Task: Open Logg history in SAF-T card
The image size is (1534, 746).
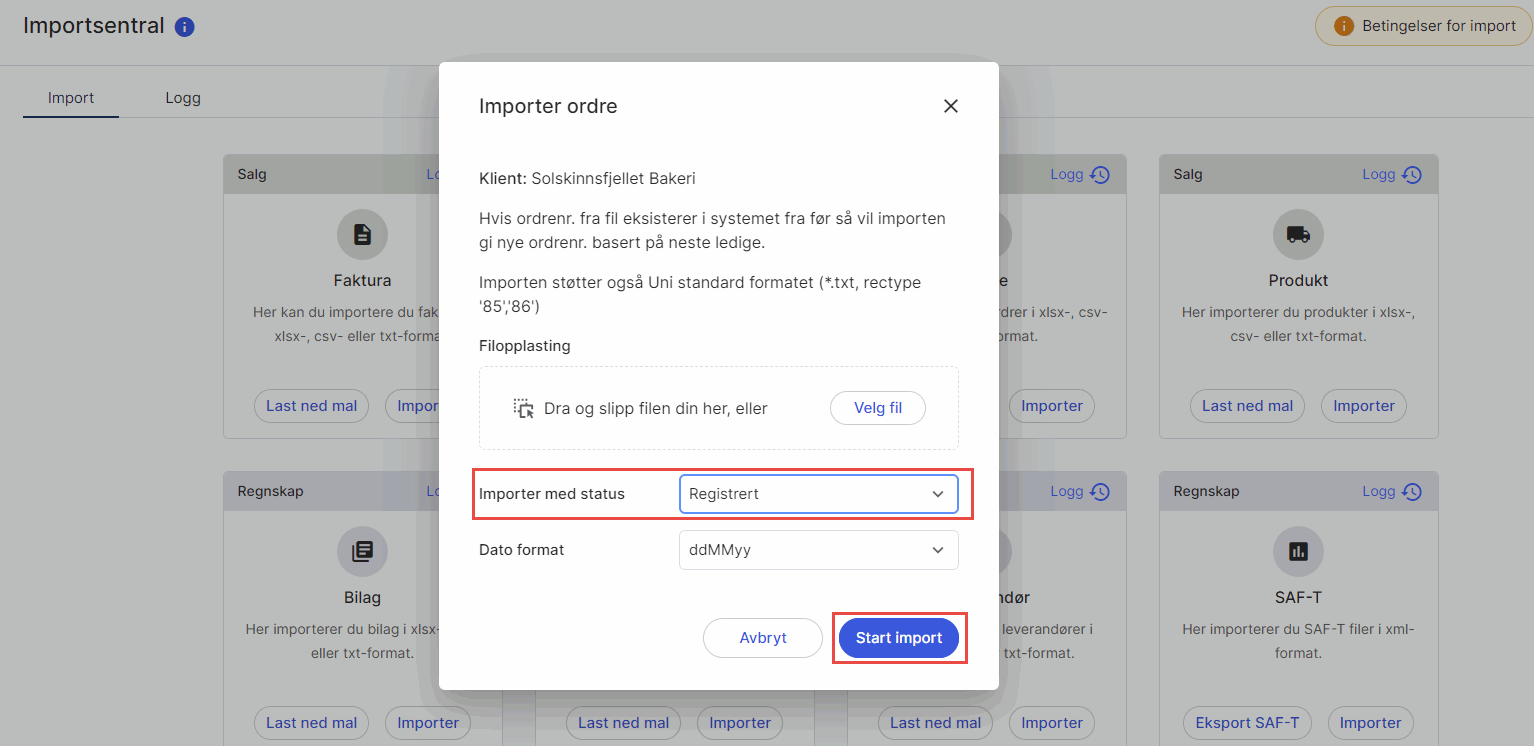Action: pyautogui.click(x=1392, y=491)
